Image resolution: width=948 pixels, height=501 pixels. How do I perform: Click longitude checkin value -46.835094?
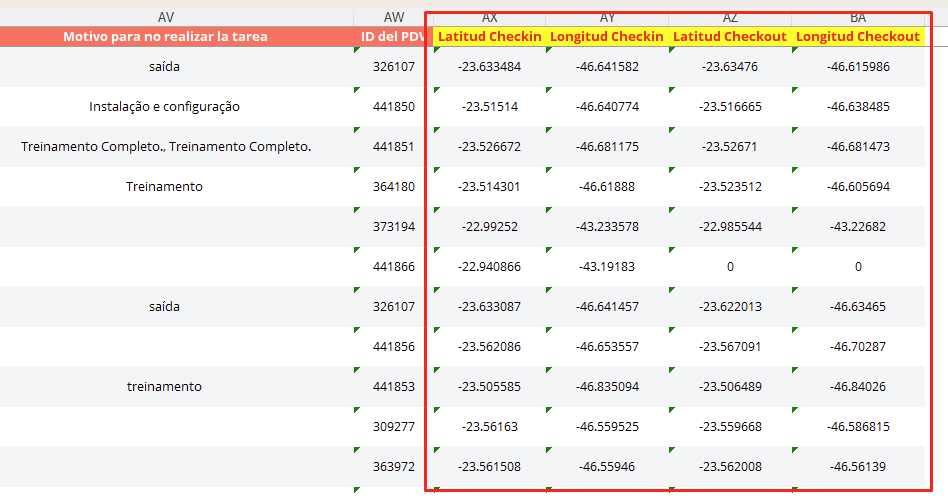[607, 387]
